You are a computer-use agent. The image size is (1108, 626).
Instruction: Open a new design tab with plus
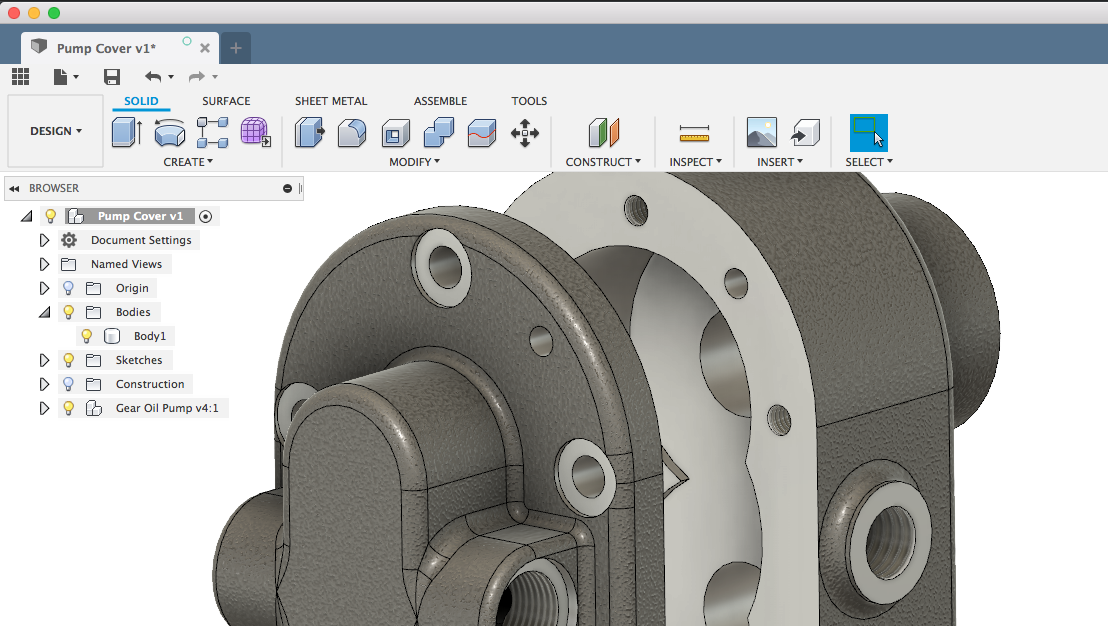pyautogui.click(x=236, y=48)
